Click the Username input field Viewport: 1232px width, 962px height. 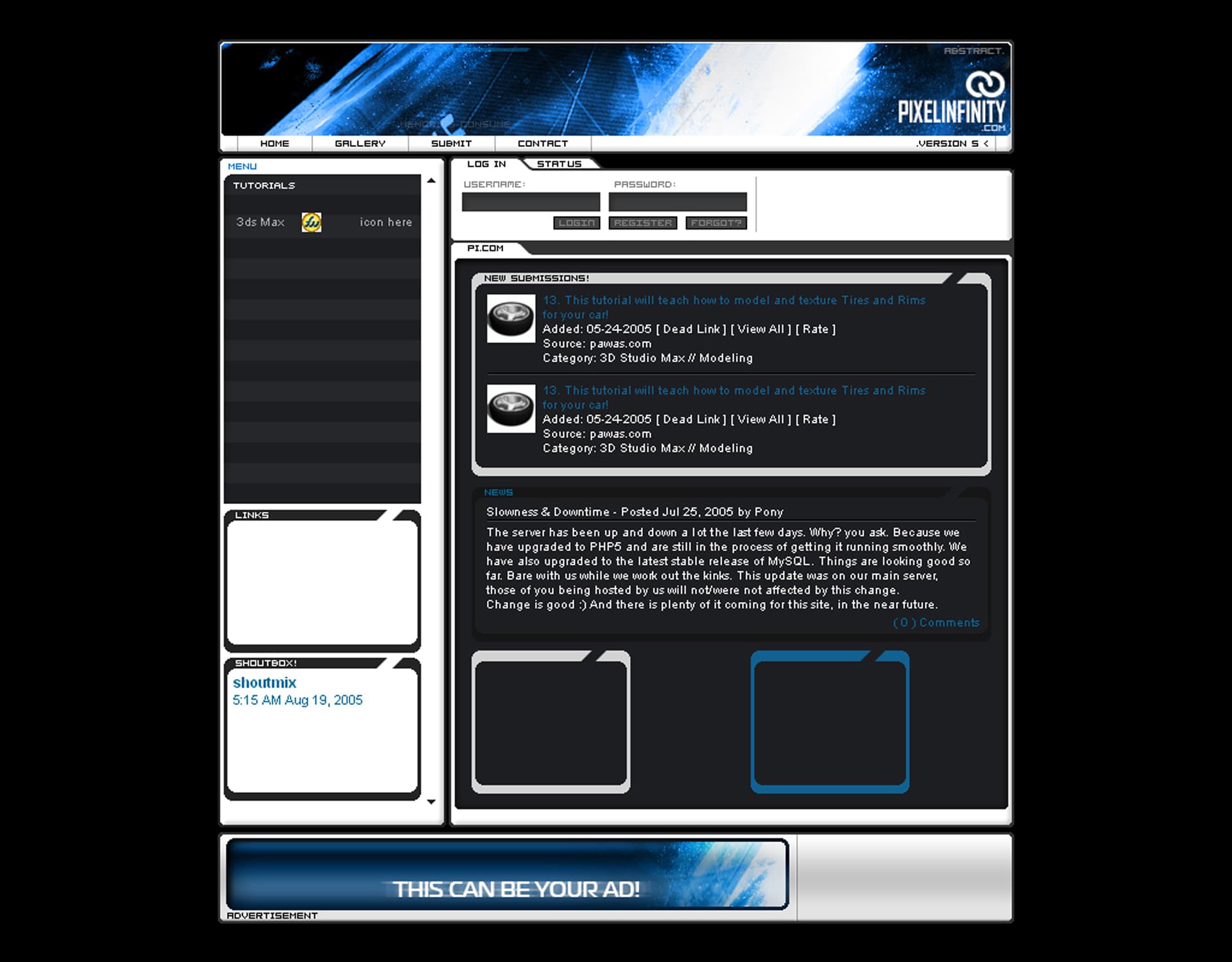pos(530,202)
